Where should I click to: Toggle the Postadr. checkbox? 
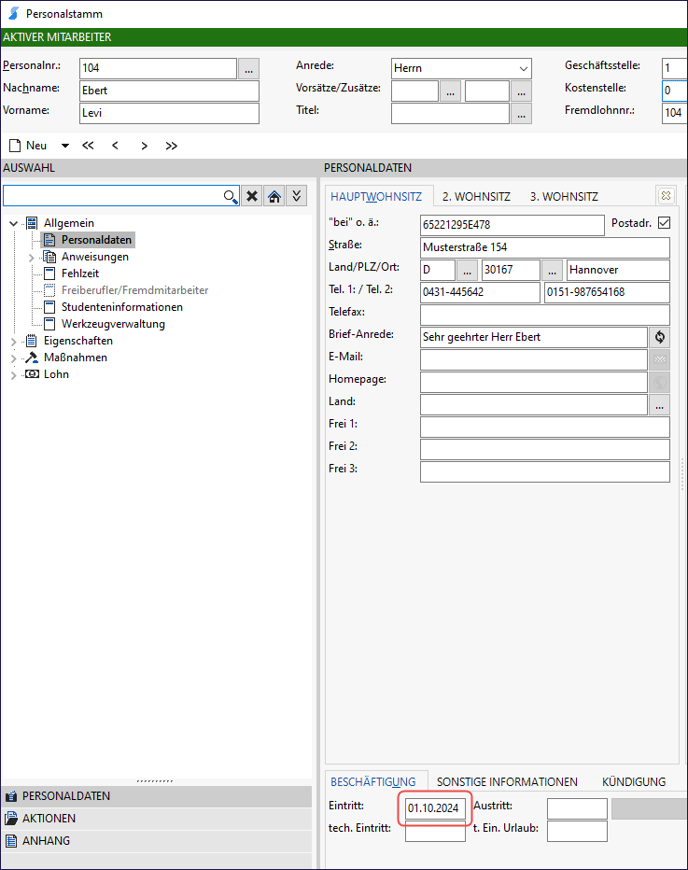(x=664, y=223)
